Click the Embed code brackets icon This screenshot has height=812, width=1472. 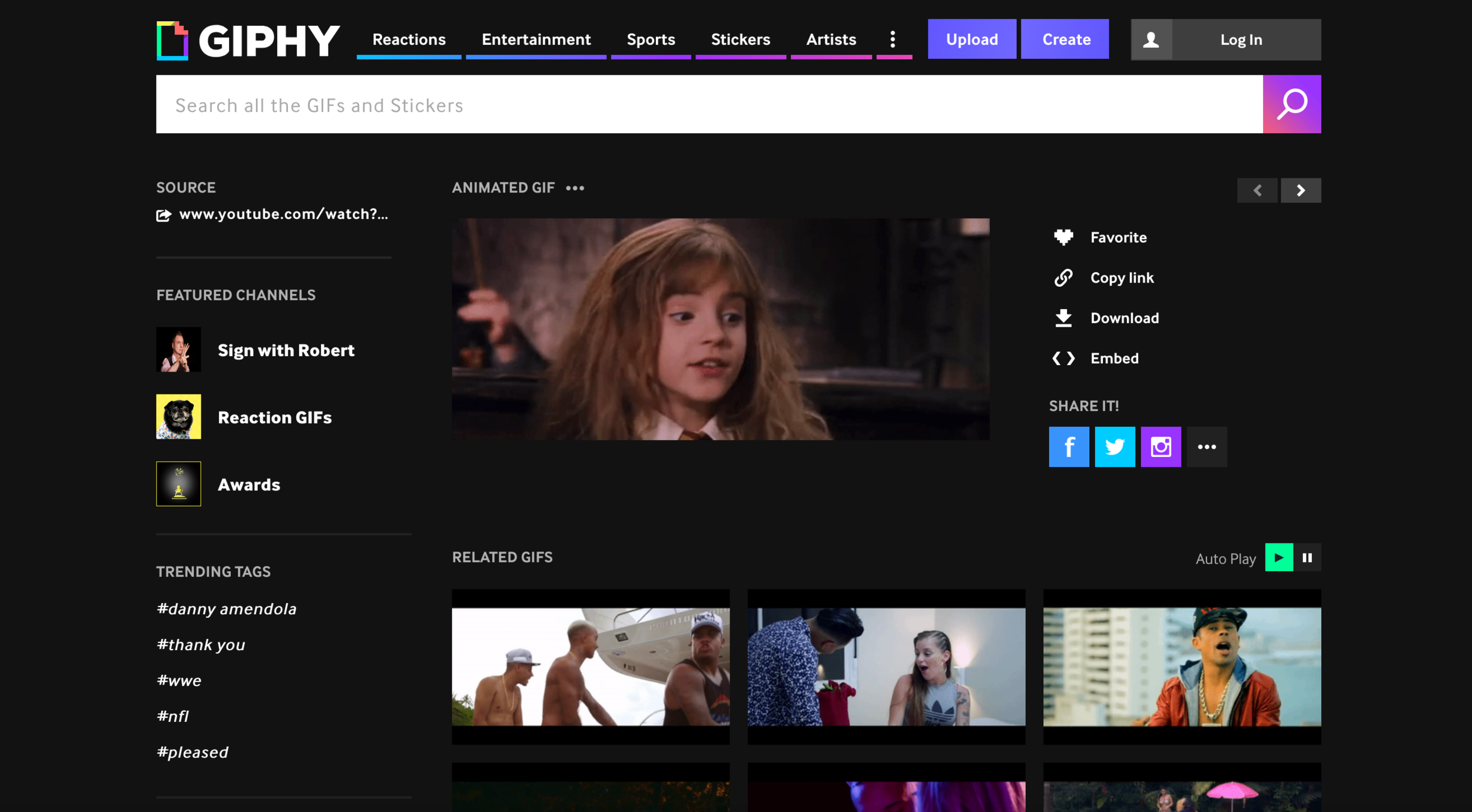pyautogui.click(x=1063, y=358)
